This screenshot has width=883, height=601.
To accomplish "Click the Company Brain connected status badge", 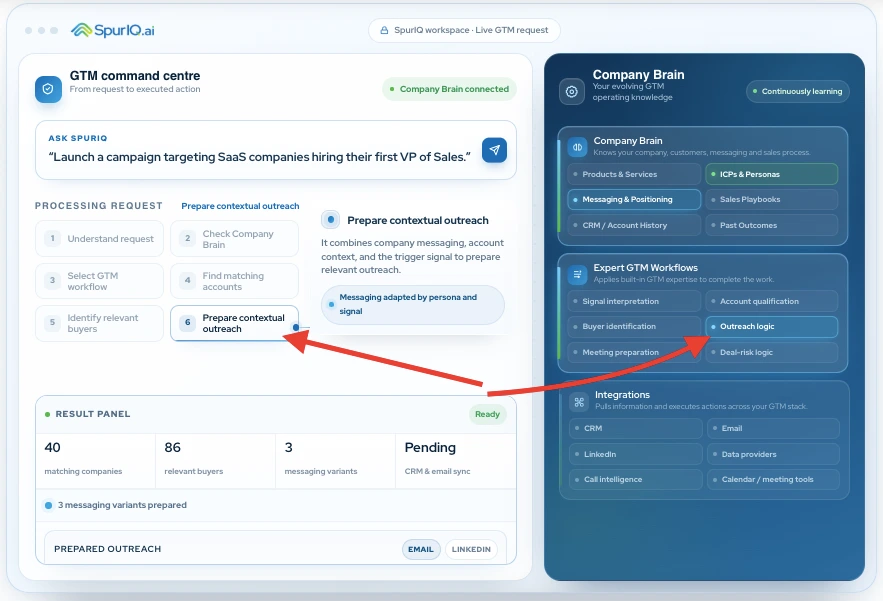I will pyautogui.click(x=449, y=89).
